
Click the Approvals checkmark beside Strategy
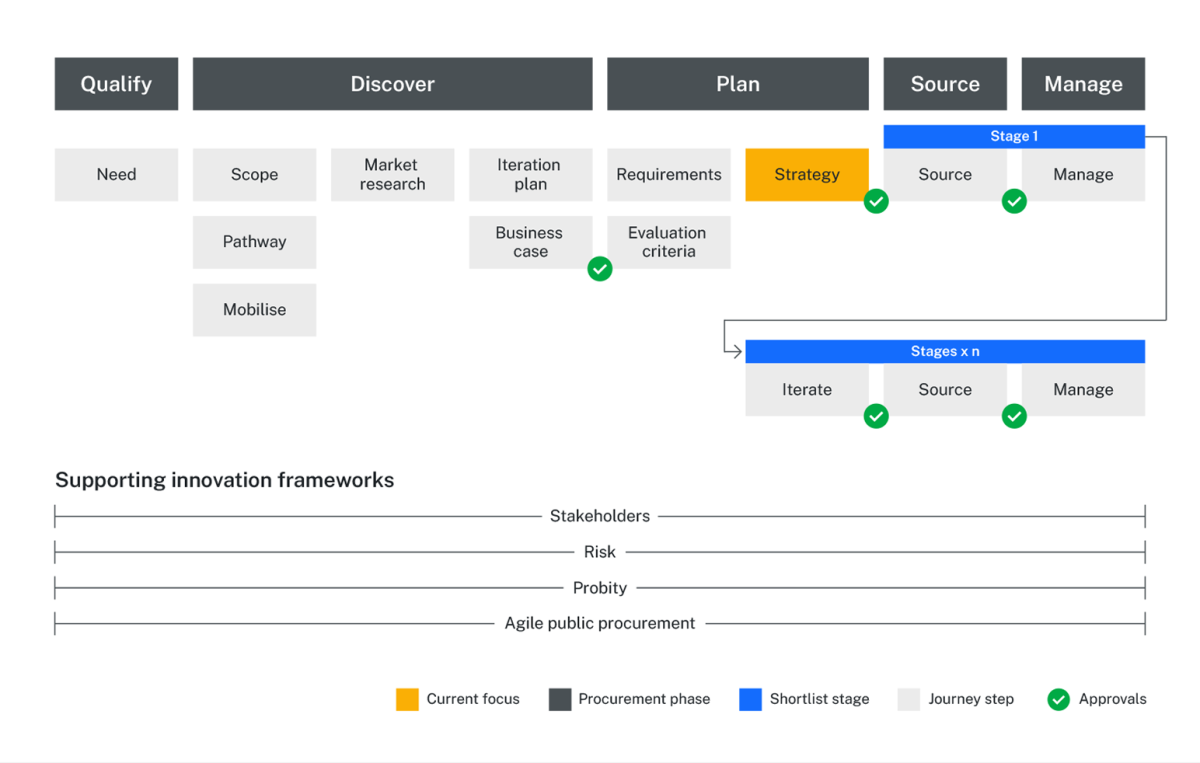coord(876,201)
